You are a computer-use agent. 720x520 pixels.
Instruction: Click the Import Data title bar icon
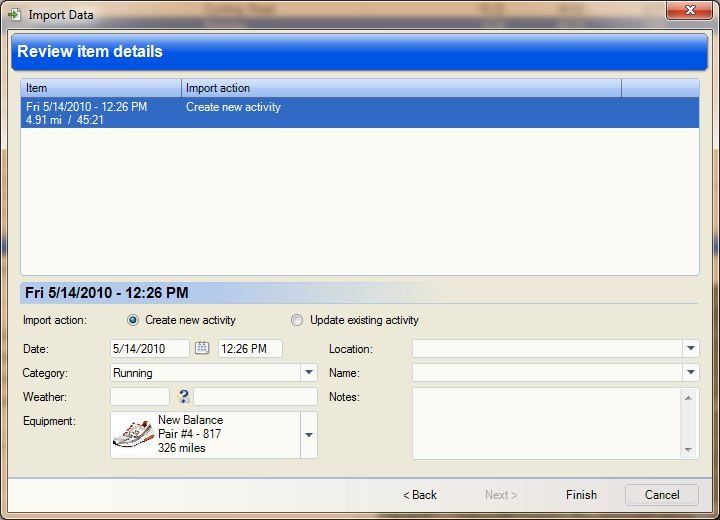(14, 15)
